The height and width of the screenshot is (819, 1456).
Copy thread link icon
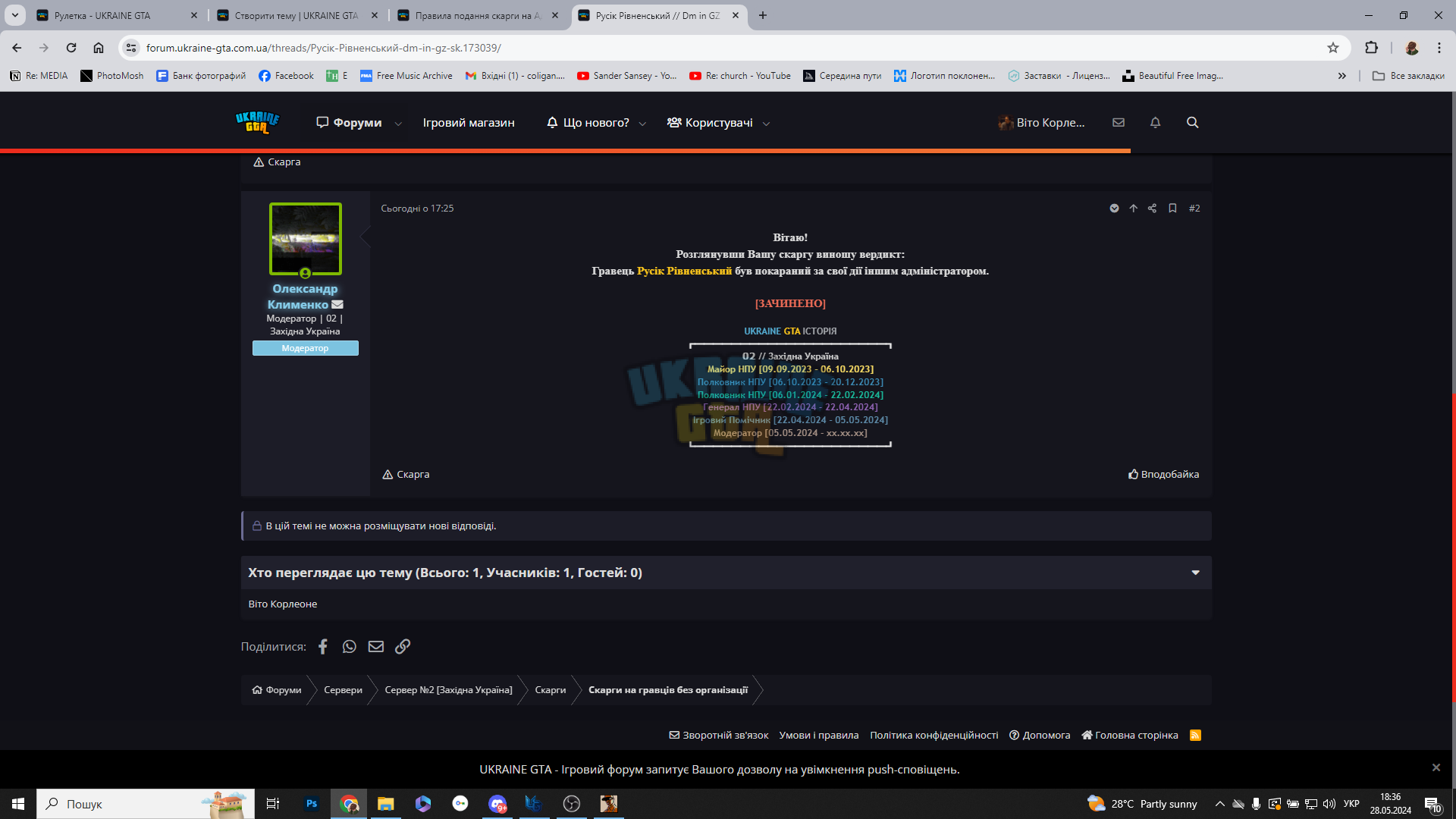point(403,646)
